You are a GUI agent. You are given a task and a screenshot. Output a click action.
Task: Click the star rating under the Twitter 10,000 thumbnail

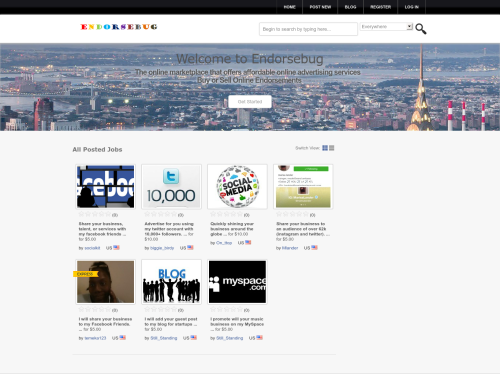pyautogui.click(x=161, y=214)
